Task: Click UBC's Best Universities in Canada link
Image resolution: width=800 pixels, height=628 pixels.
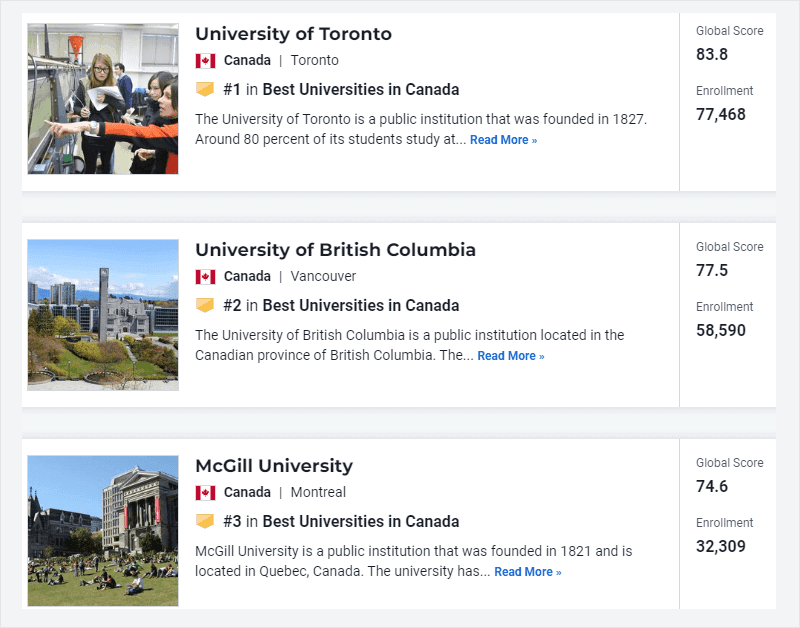Action: (x=361, y=306)
